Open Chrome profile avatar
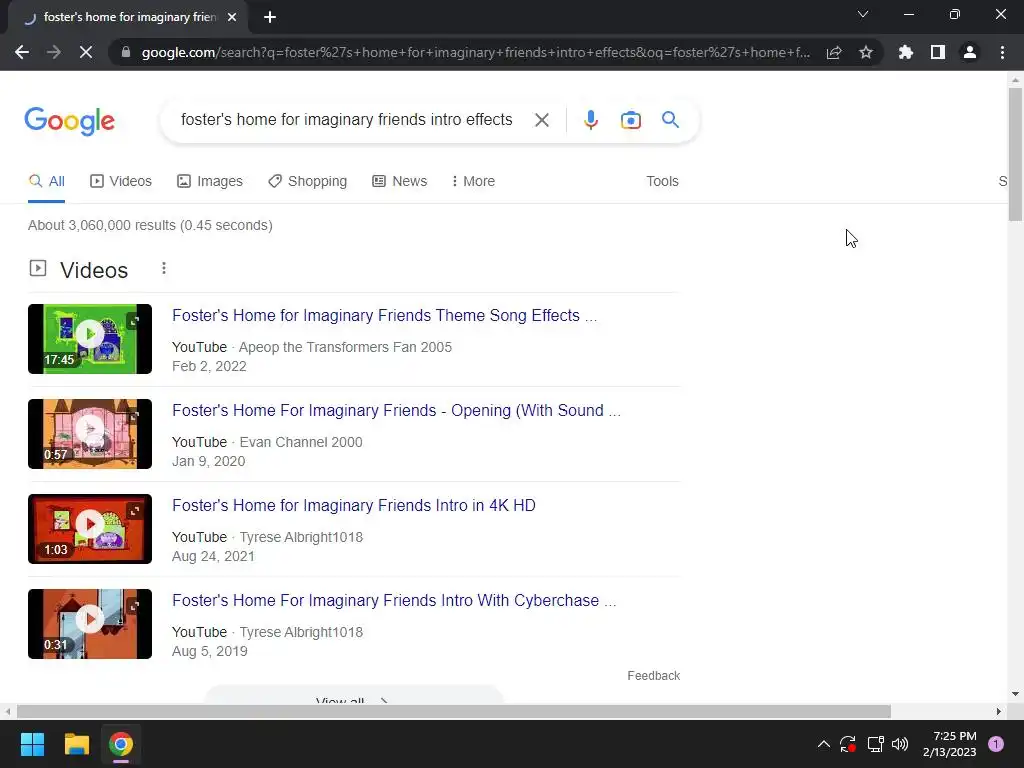Screen dimensions: 1024x768 click(x=970, y=52)
